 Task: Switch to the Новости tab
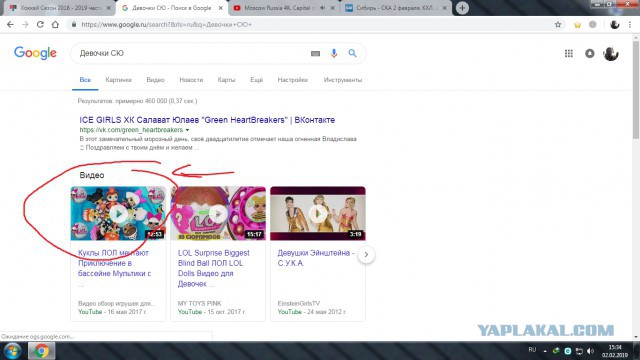(191, 80)
